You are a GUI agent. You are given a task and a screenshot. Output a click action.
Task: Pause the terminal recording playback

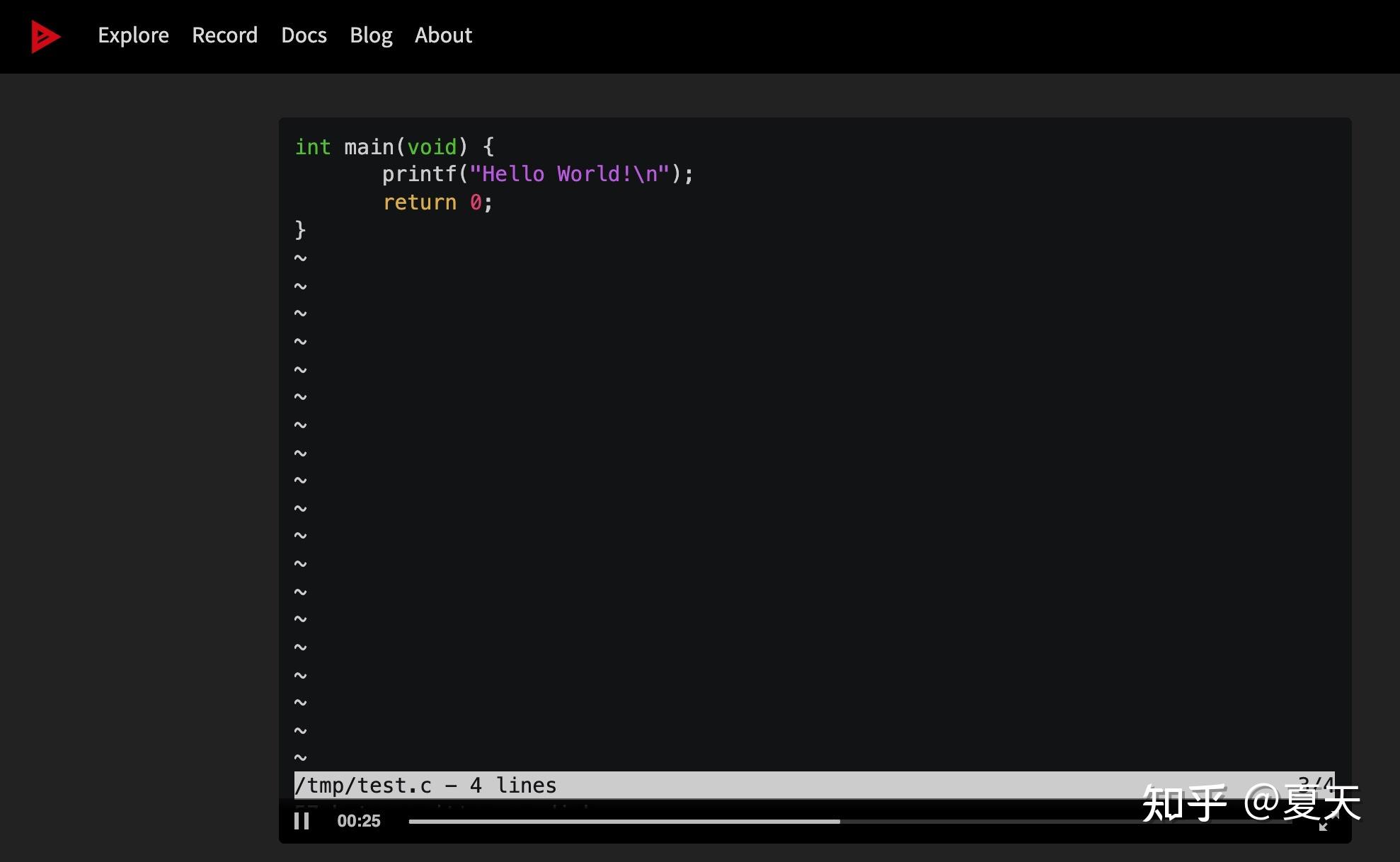point(302,821)
